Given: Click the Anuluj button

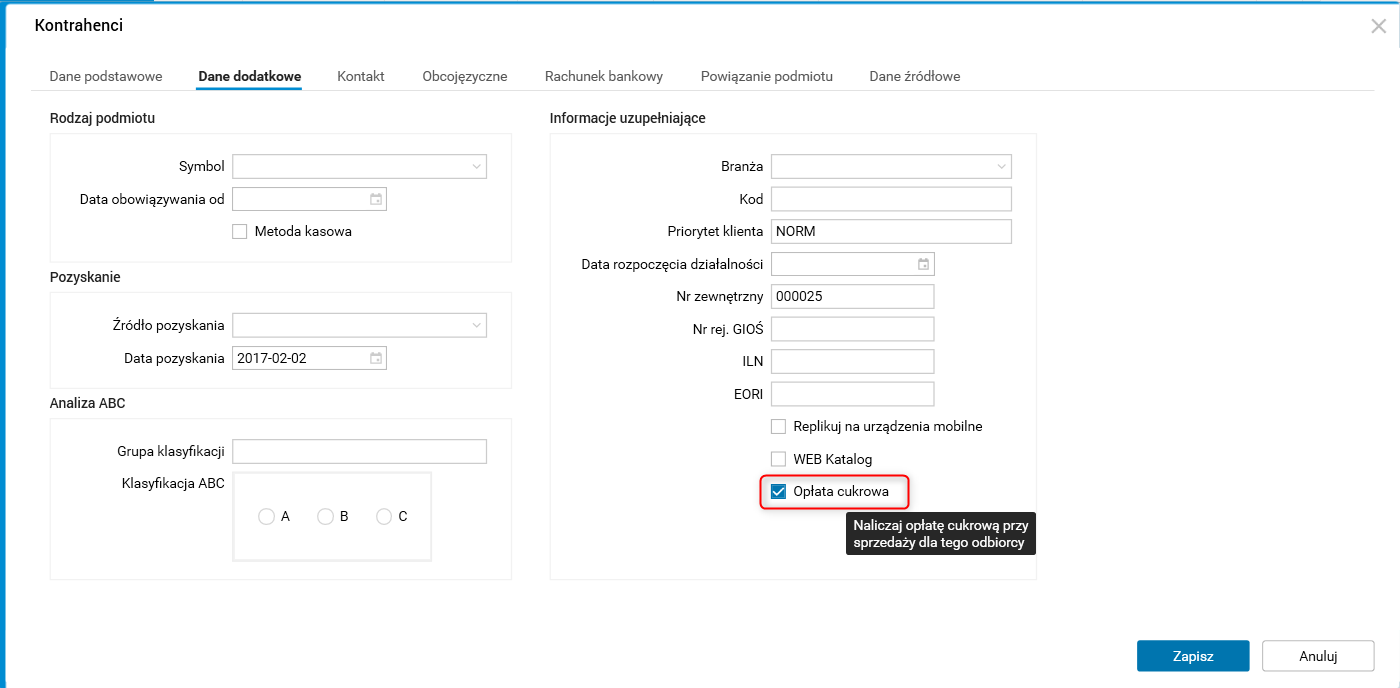Looking at the screenshot, I should coord(1318,656).
